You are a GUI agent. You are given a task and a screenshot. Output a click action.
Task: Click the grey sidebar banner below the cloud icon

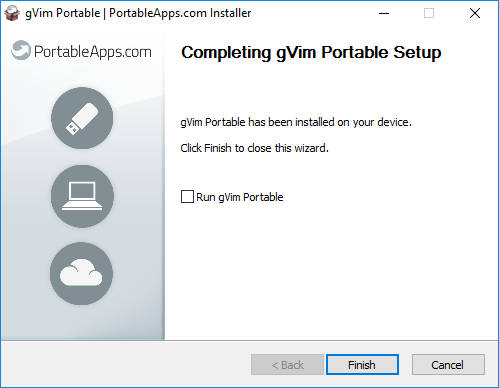click(82, 323)
